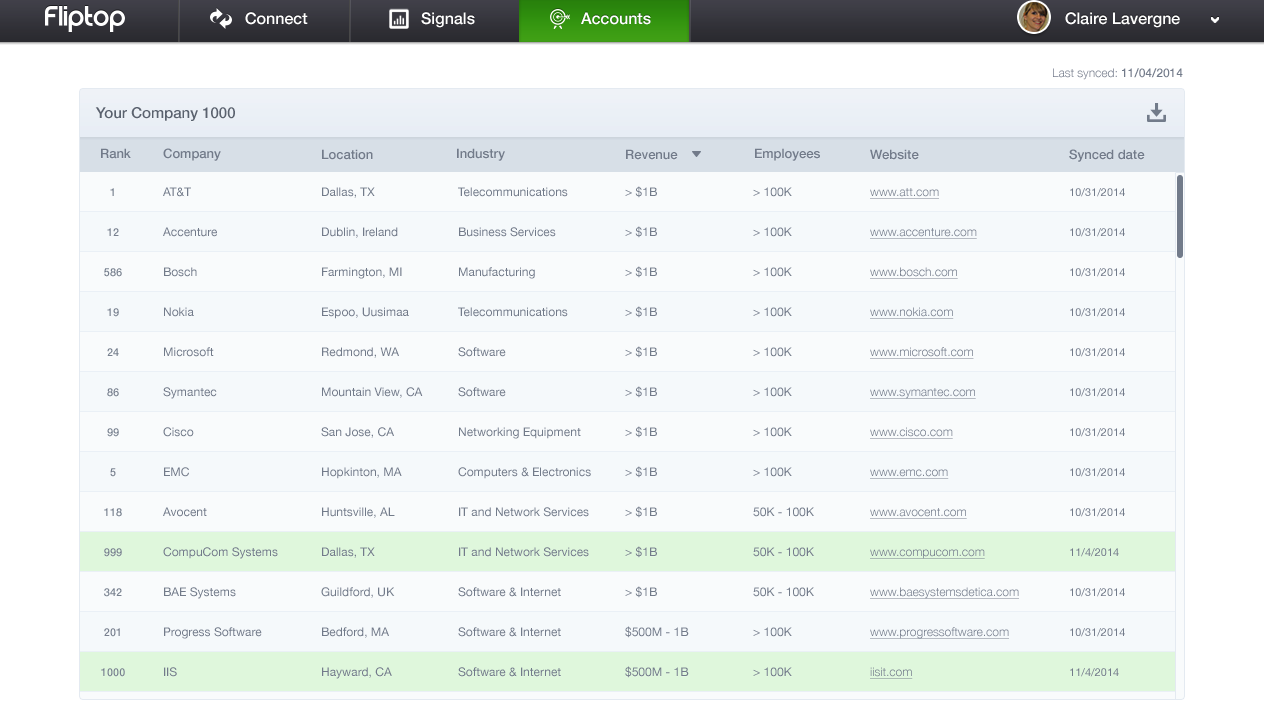Click the Fliptop logo

pyautogui.click(x=84, y=17)
